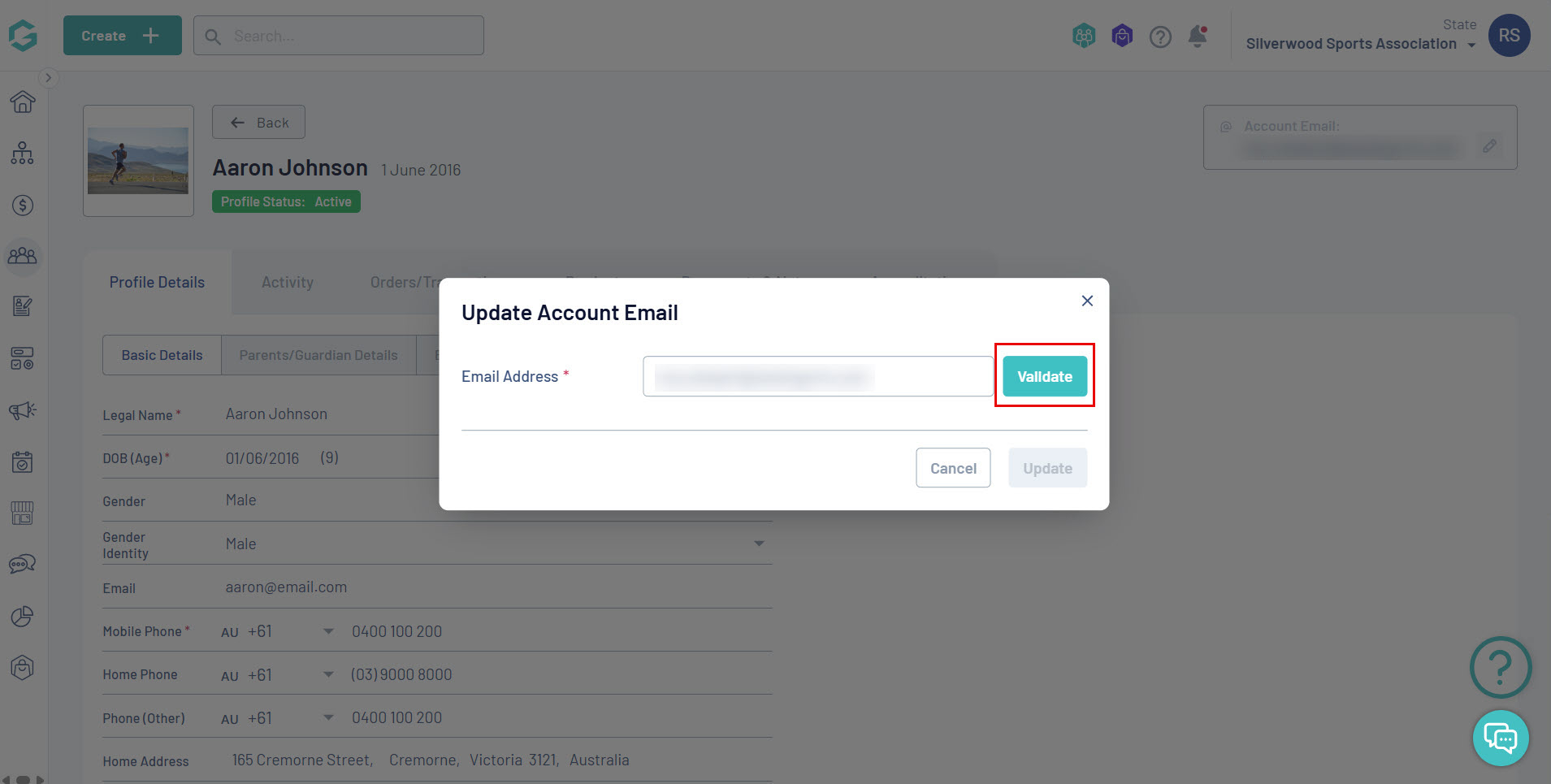
Task: Open the live chat bubble icon
Action: tap(1501, 739)
